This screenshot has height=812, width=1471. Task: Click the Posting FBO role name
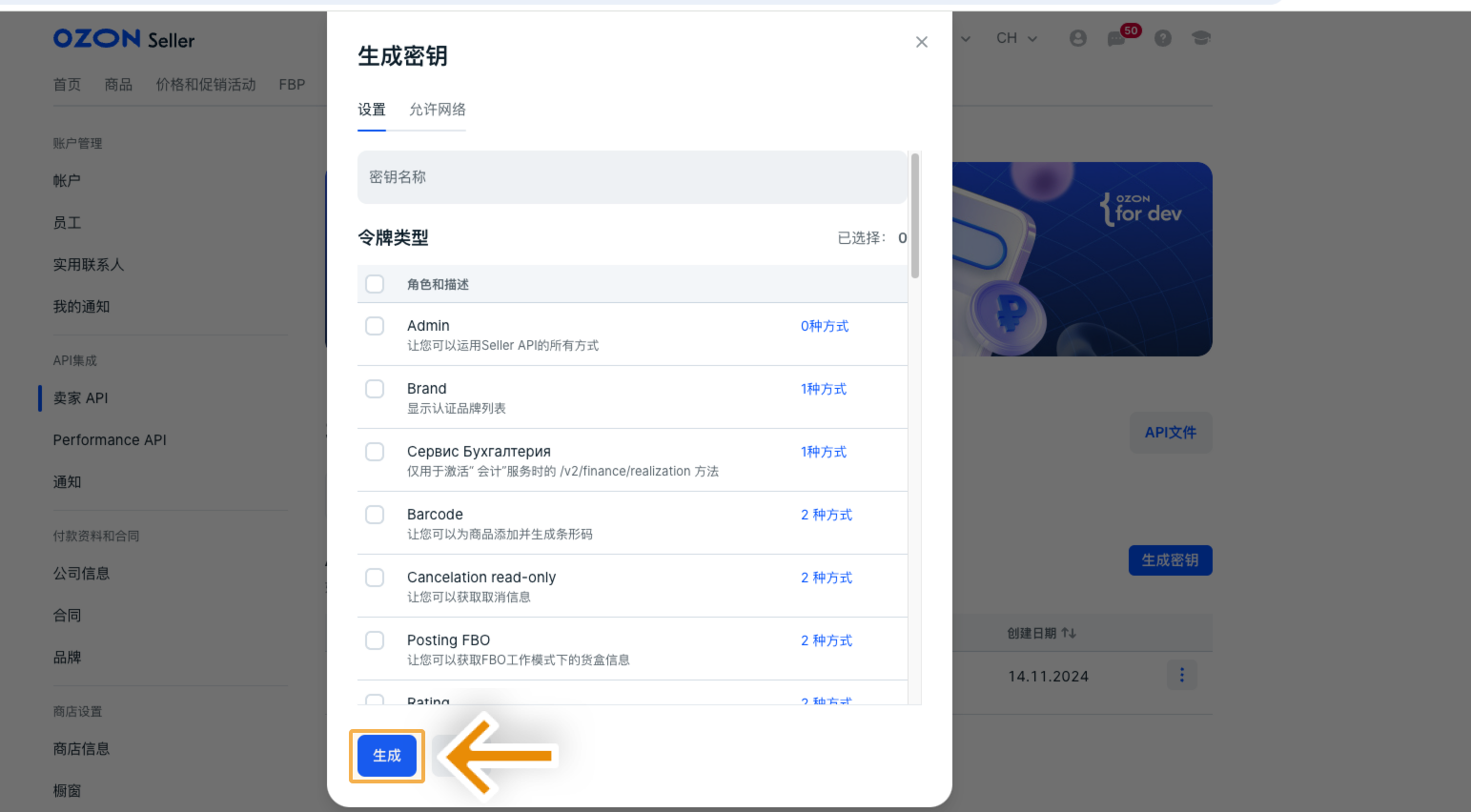448,640
